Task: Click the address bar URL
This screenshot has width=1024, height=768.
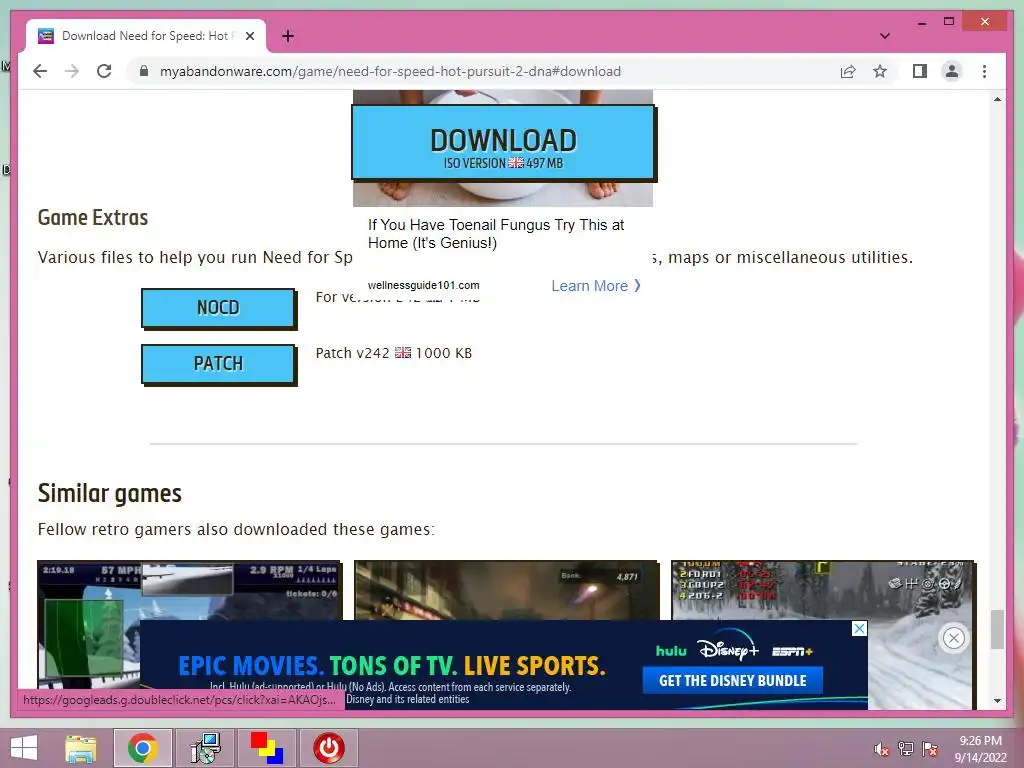Action: coord(390,71)
